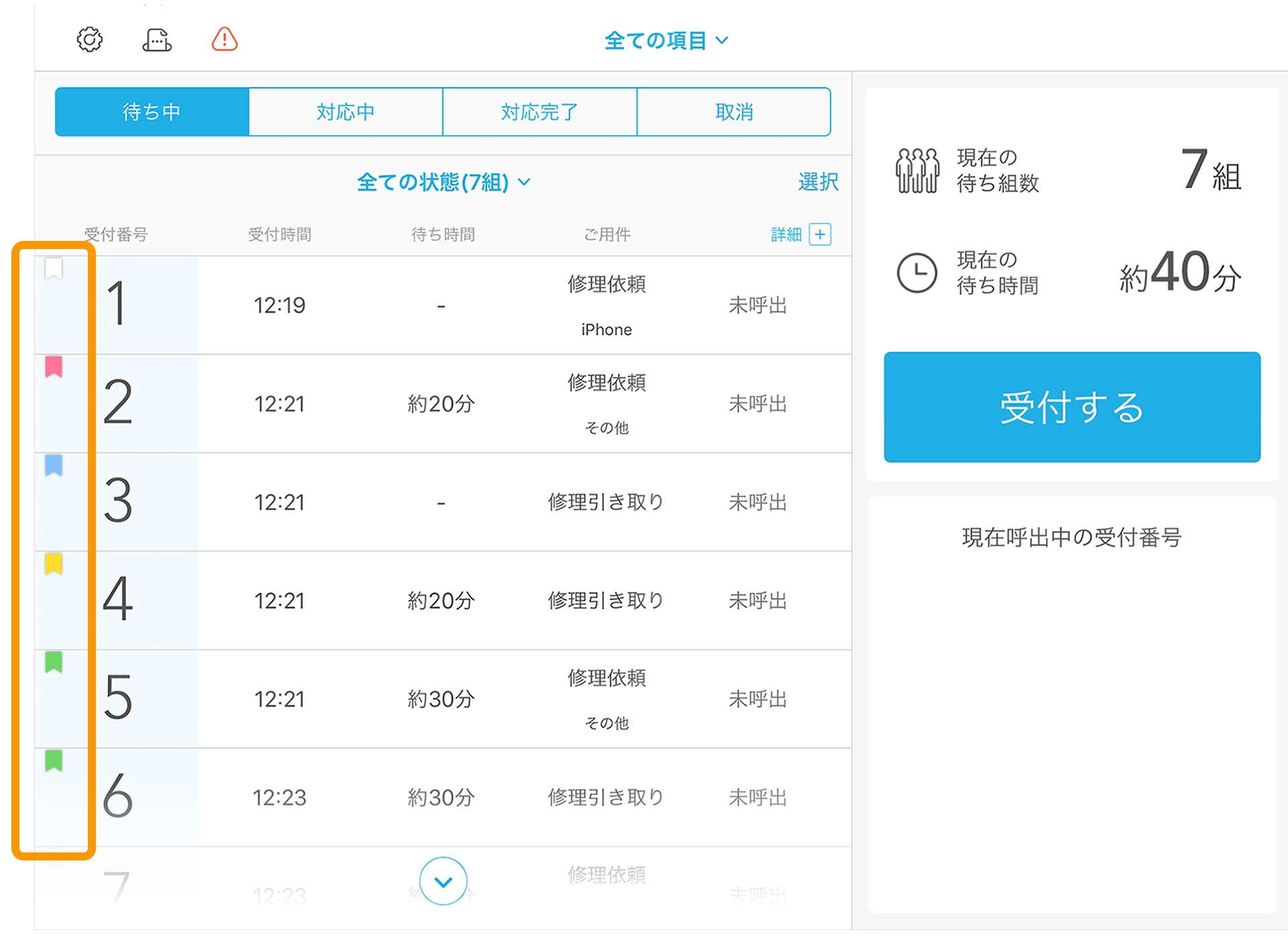
Task: Toggle the 詳細 plus control to show details
Action: 820,234
